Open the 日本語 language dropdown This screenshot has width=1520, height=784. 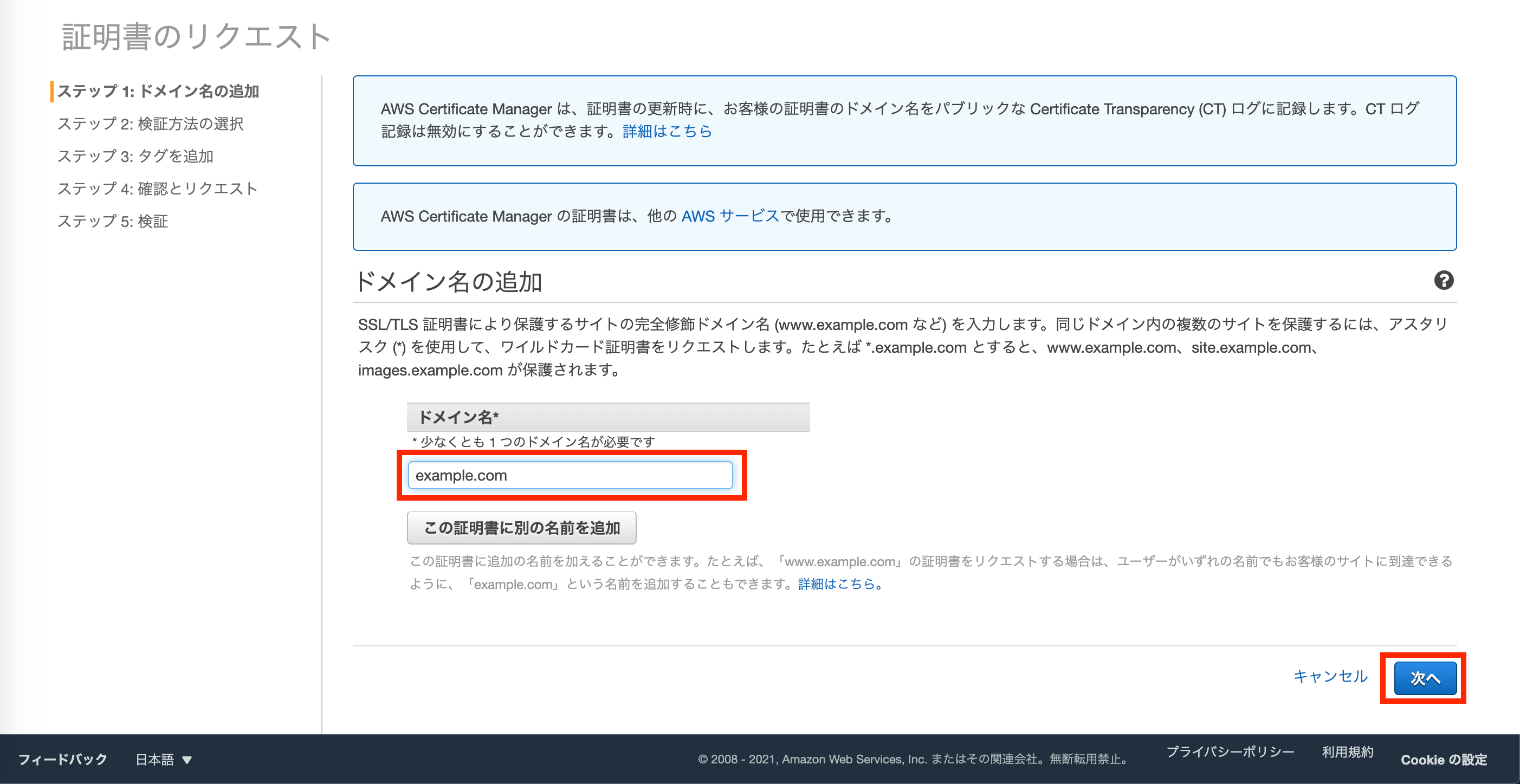click(x=154, y=759)
